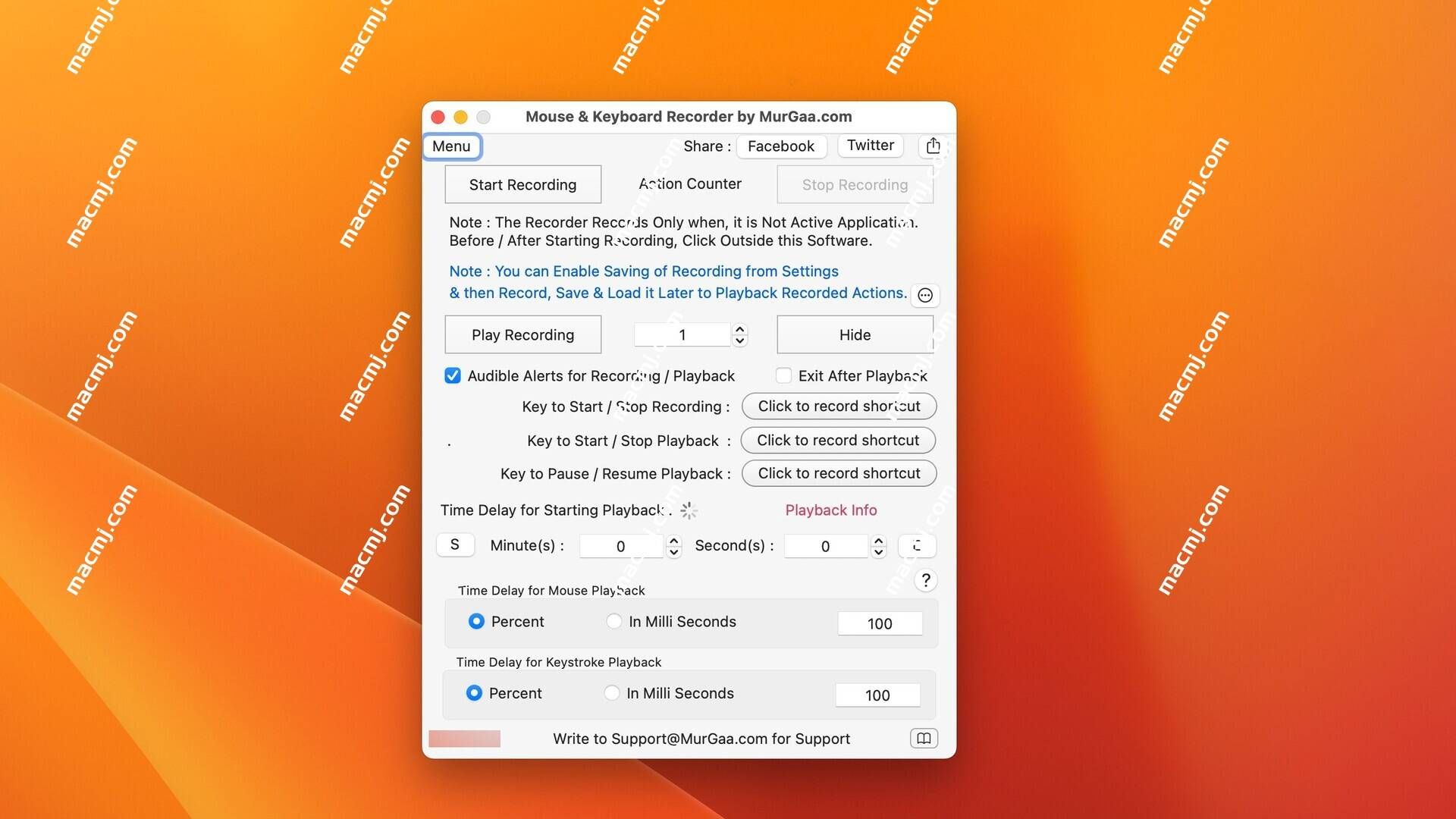Select In Milli Seconds for Keystroke Playback
Screen dimensions: 1456x819
pos(612,693)
